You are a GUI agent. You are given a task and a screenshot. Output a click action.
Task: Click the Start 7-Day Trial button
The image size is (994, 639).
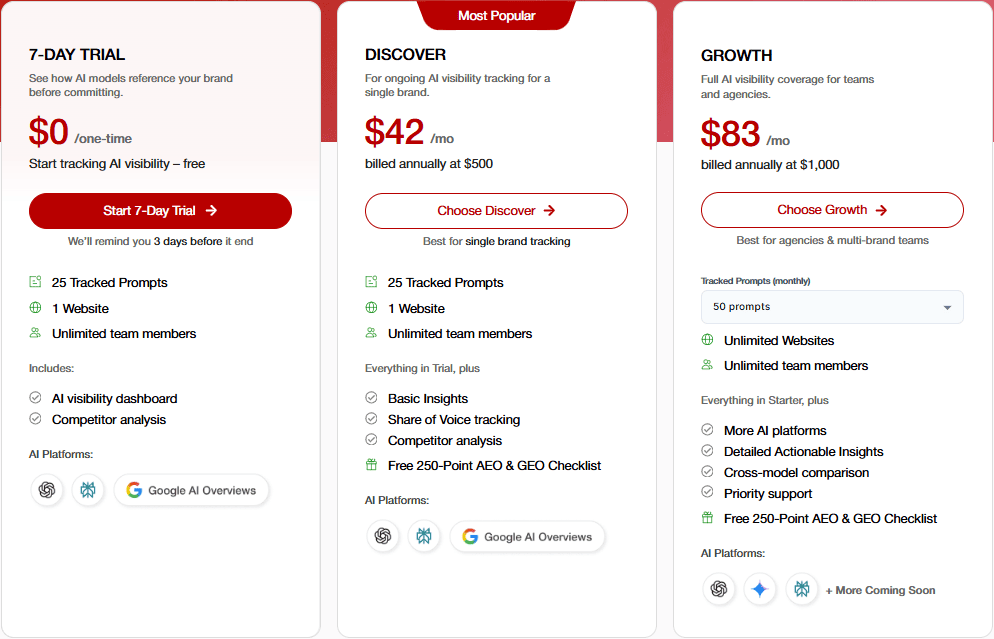160,211
